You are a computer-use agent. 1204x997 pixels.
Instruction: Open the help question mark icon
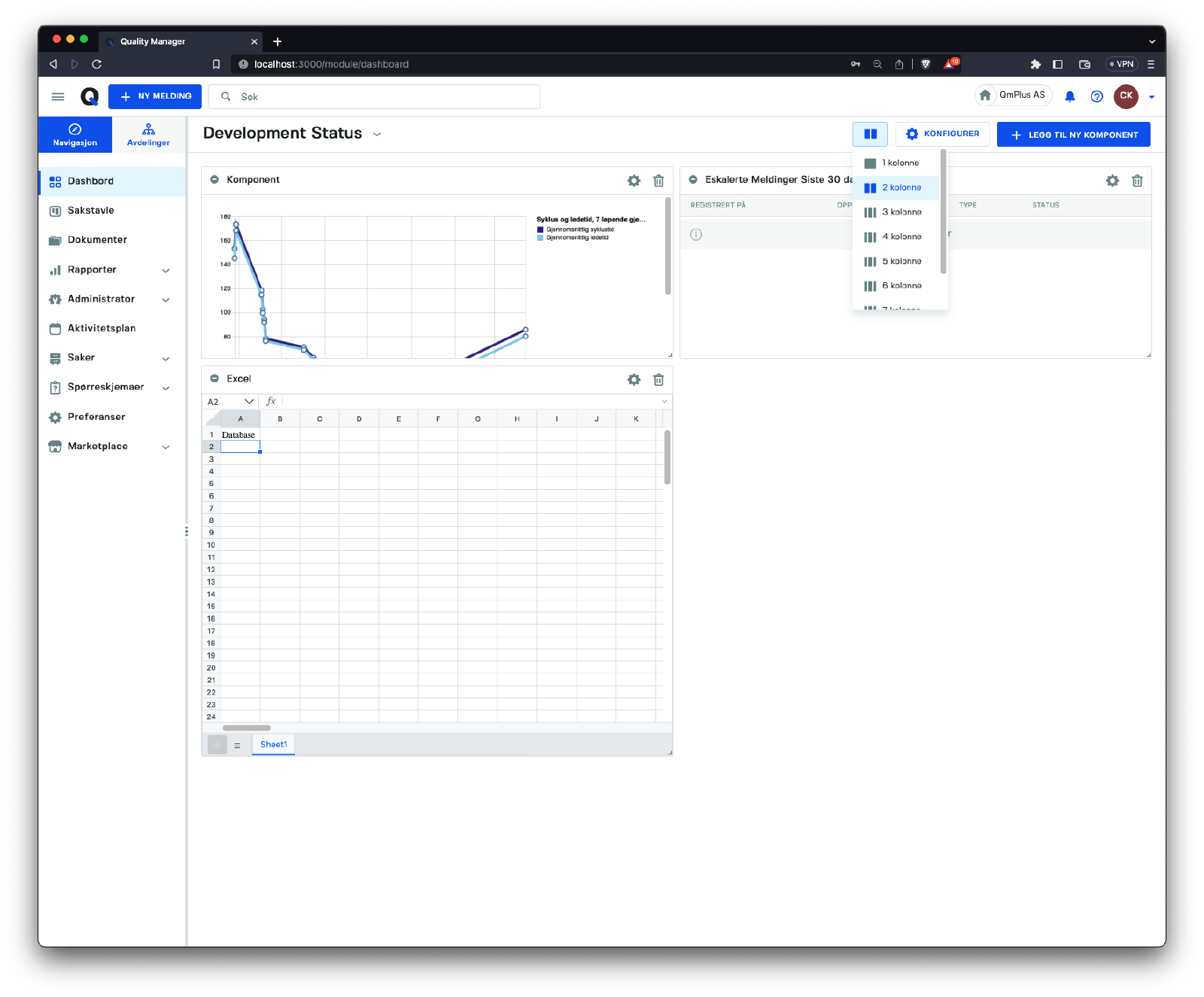click(1096, 96)
